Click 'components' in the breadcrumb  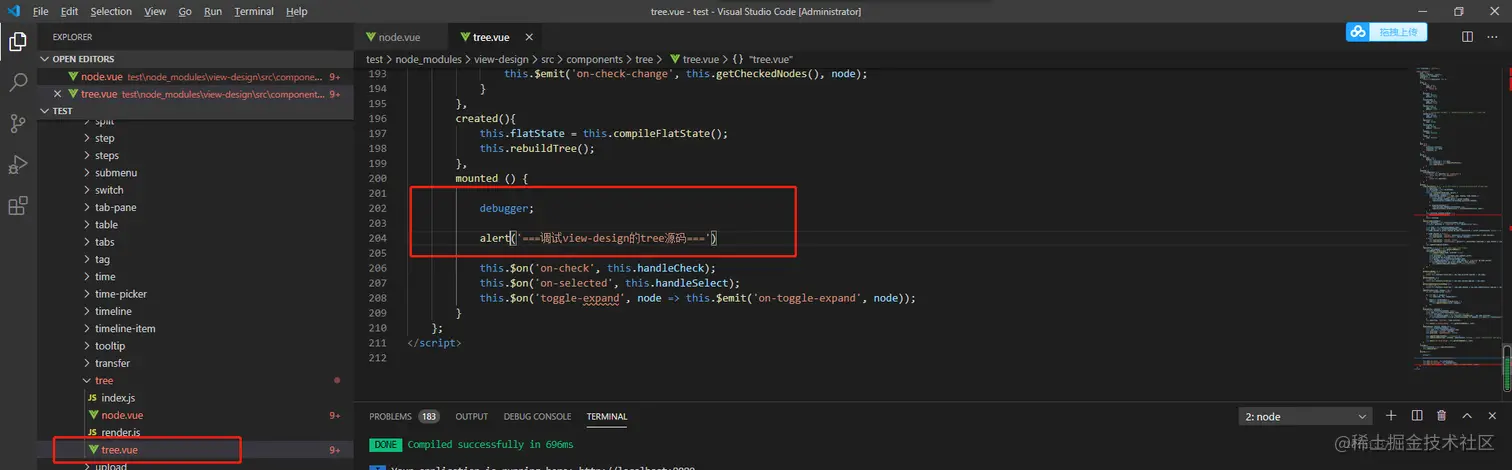[x=594, y=59]
